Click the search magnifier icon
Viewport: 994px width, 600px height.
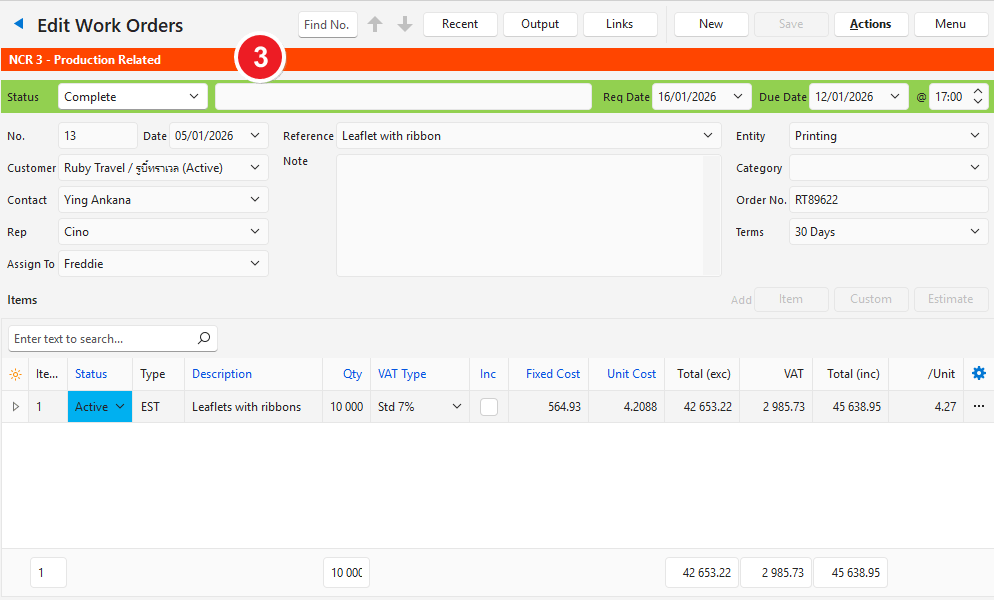[204, 339]
